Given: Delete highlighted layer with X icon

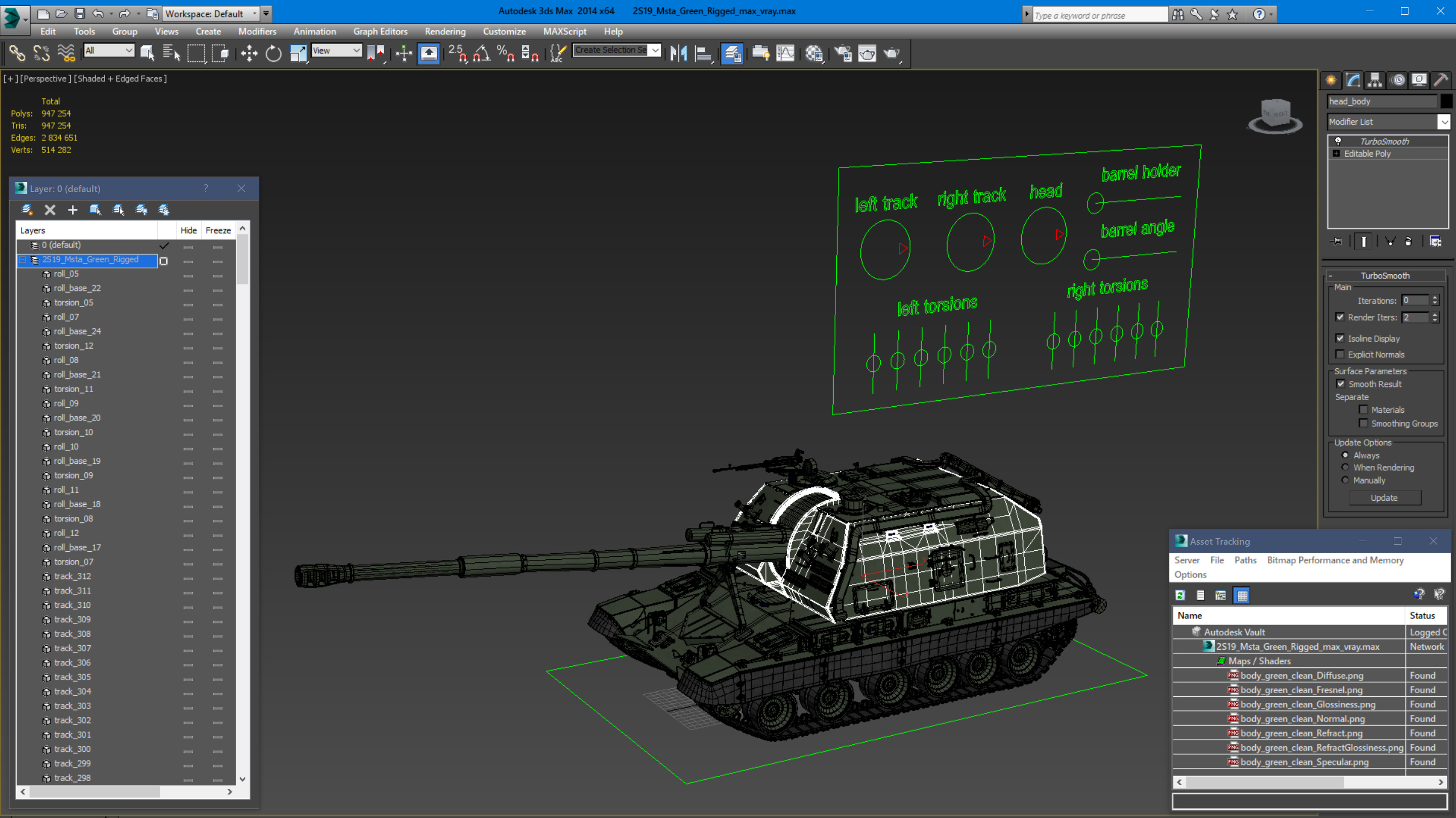Looking at the screenshot, I should coord(50,210).
